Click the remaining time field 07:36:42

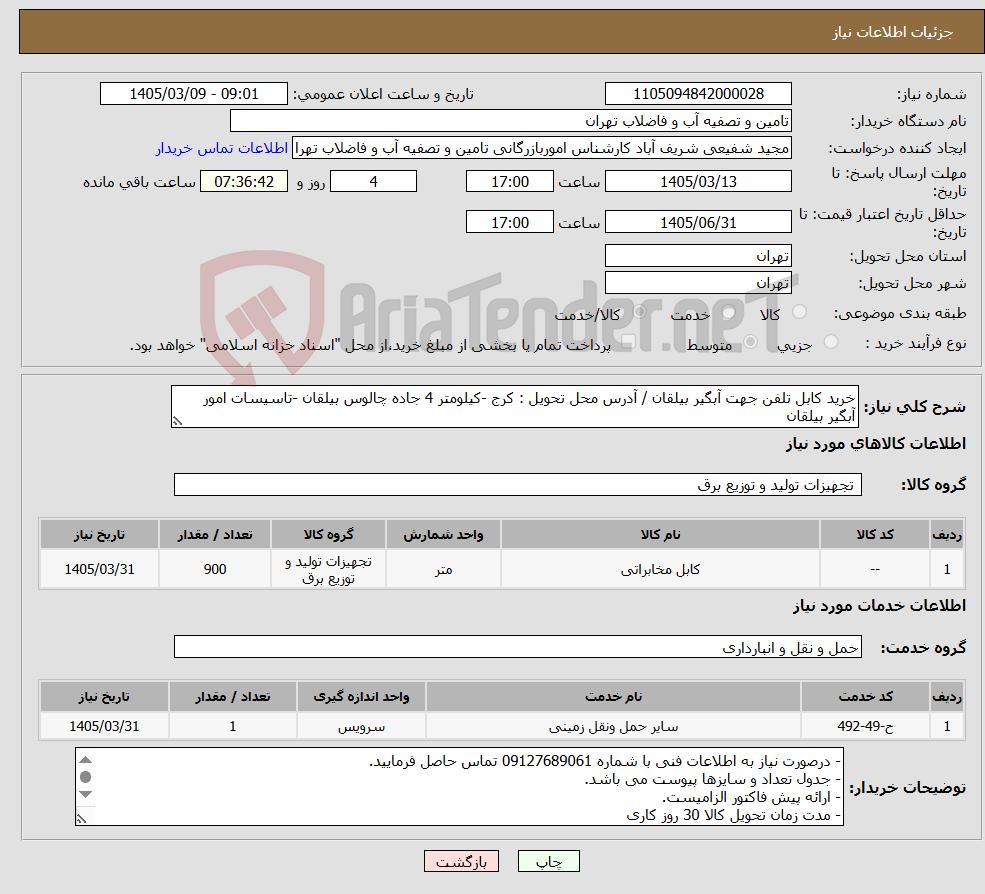click(x=244, y=182)
